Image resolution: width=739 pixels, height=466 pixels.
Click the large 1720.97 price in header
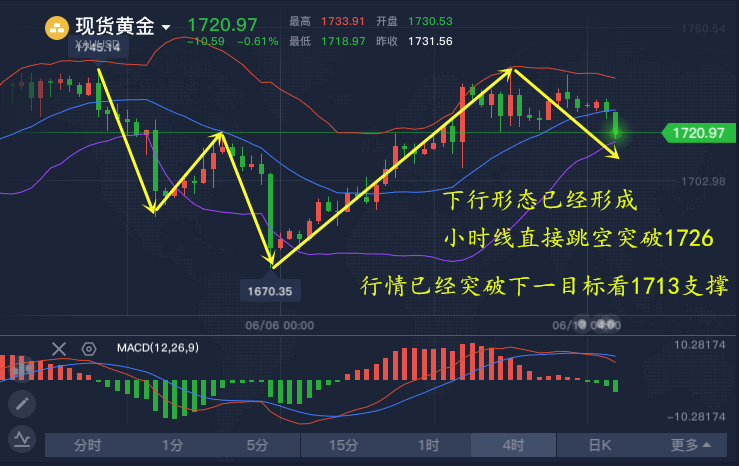coord(221,25)
